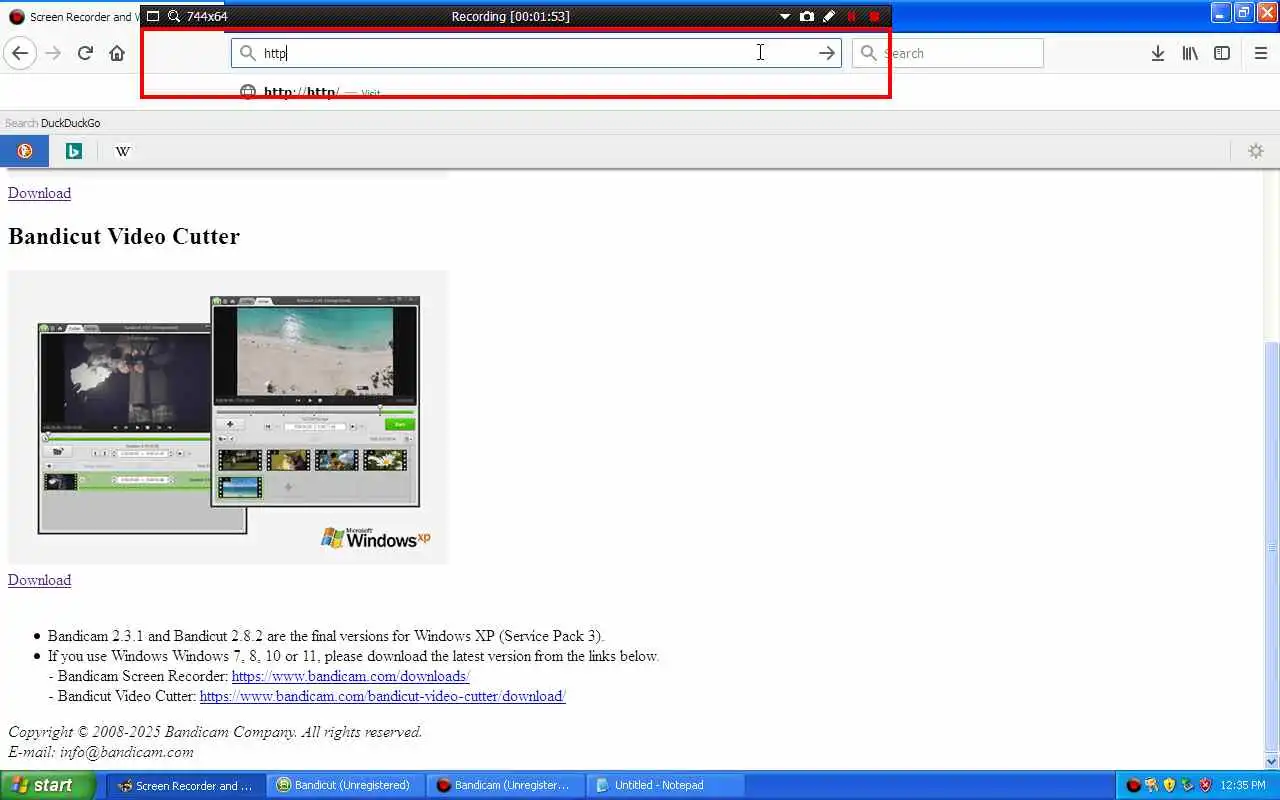Image resolution: width=1280 pixels, height=800 pixels.
Task: Select the Wikipedia search engine icon
Action: 123,151
